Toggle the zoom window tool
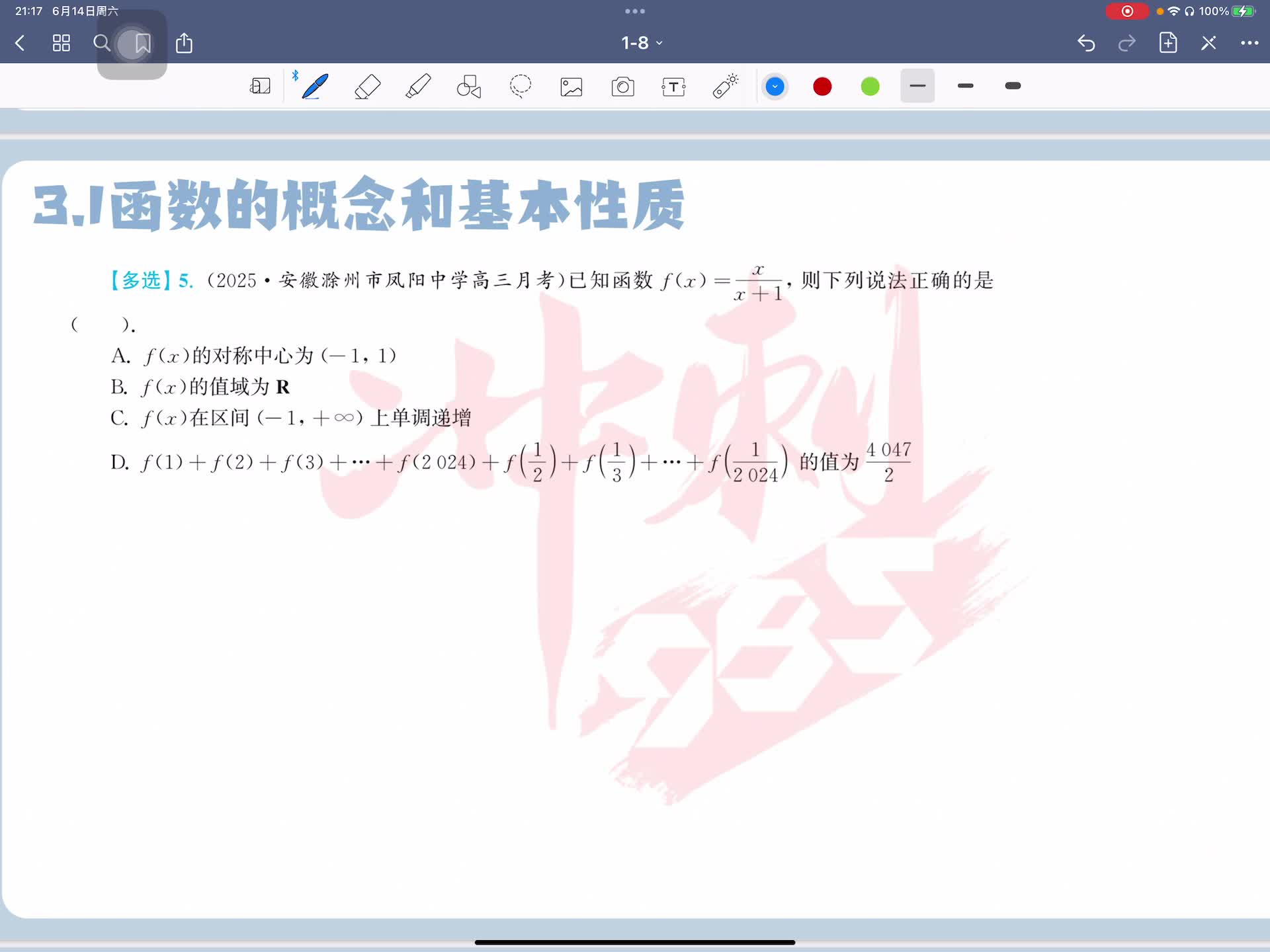1270x952 pixels. (260, 87)
